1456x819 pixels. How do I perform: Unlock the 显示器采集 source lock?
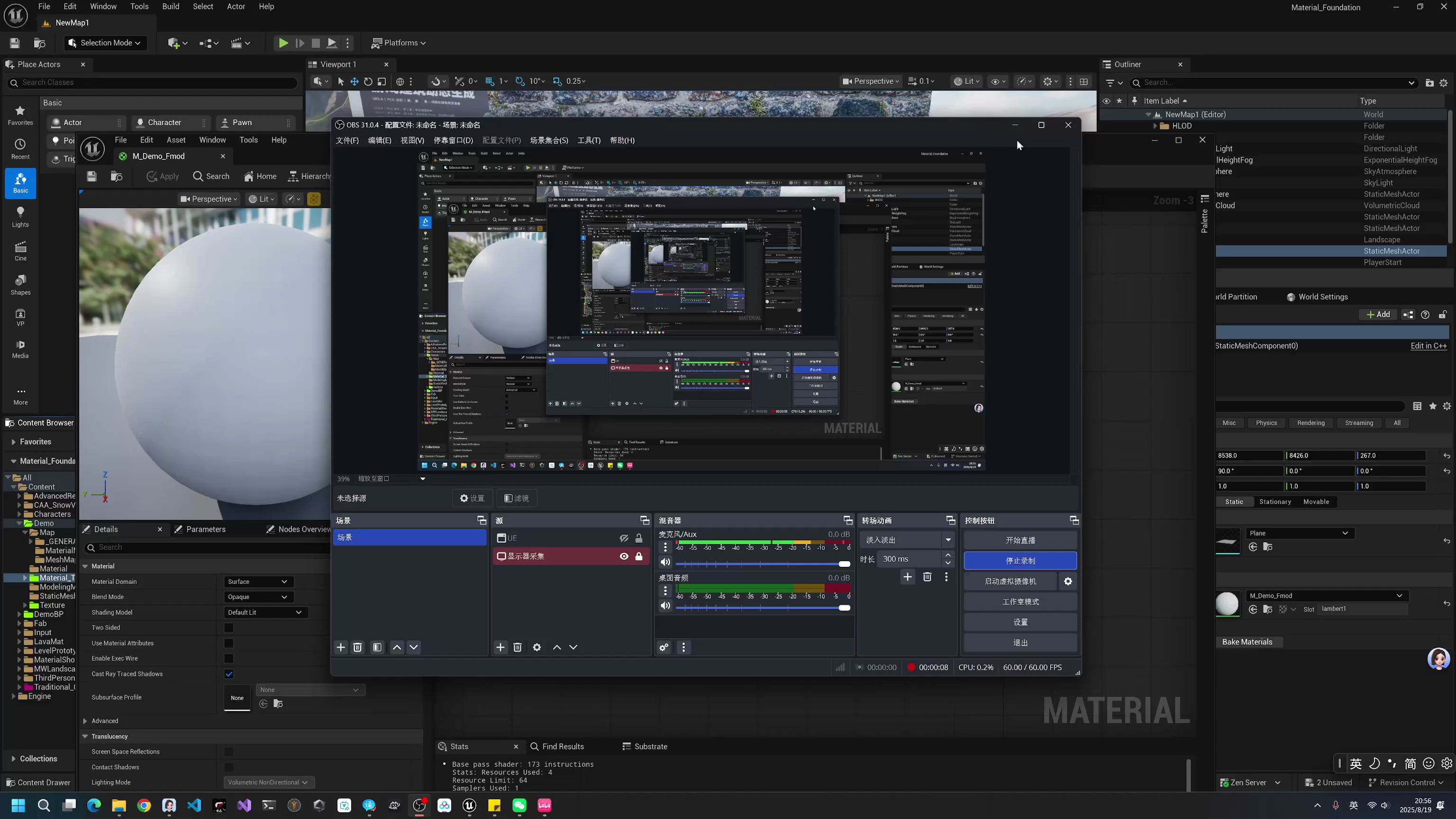(639, 556)
